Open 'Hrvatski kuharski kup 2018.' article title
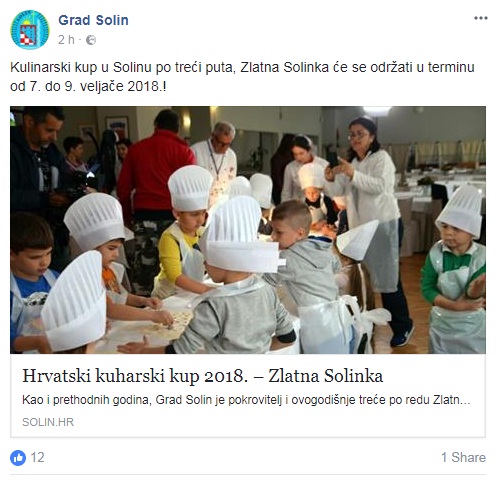 [x=135, y=376]
